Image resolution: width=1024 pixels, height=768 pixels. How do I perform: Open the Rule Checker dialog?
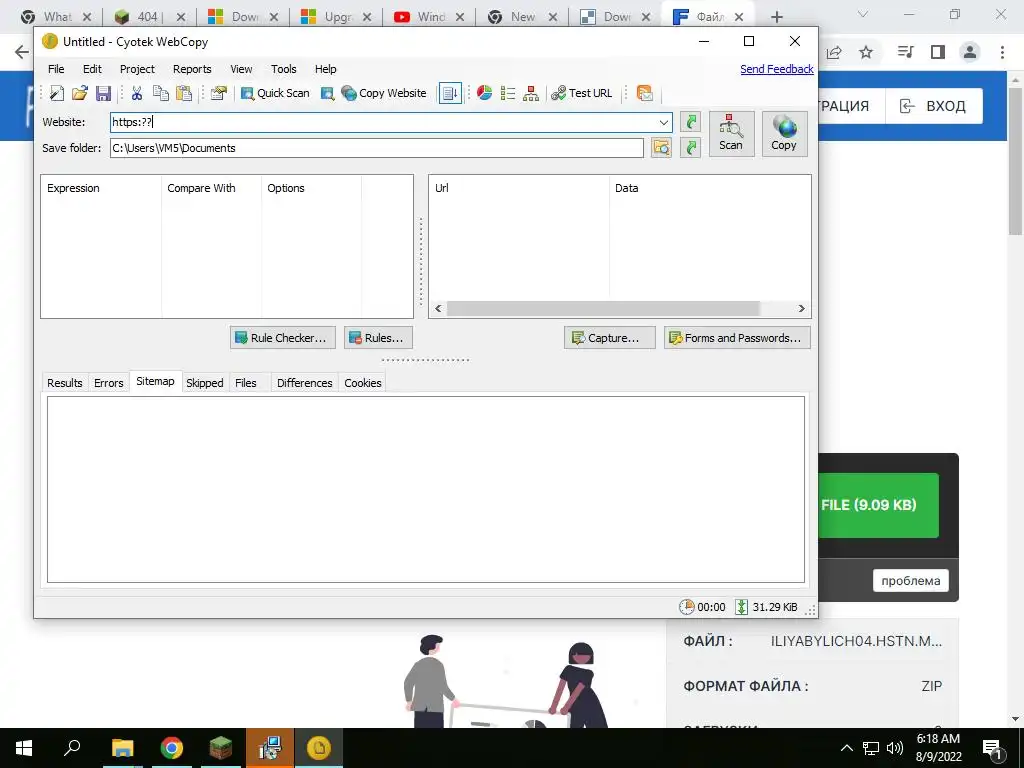tap(283, 338)
